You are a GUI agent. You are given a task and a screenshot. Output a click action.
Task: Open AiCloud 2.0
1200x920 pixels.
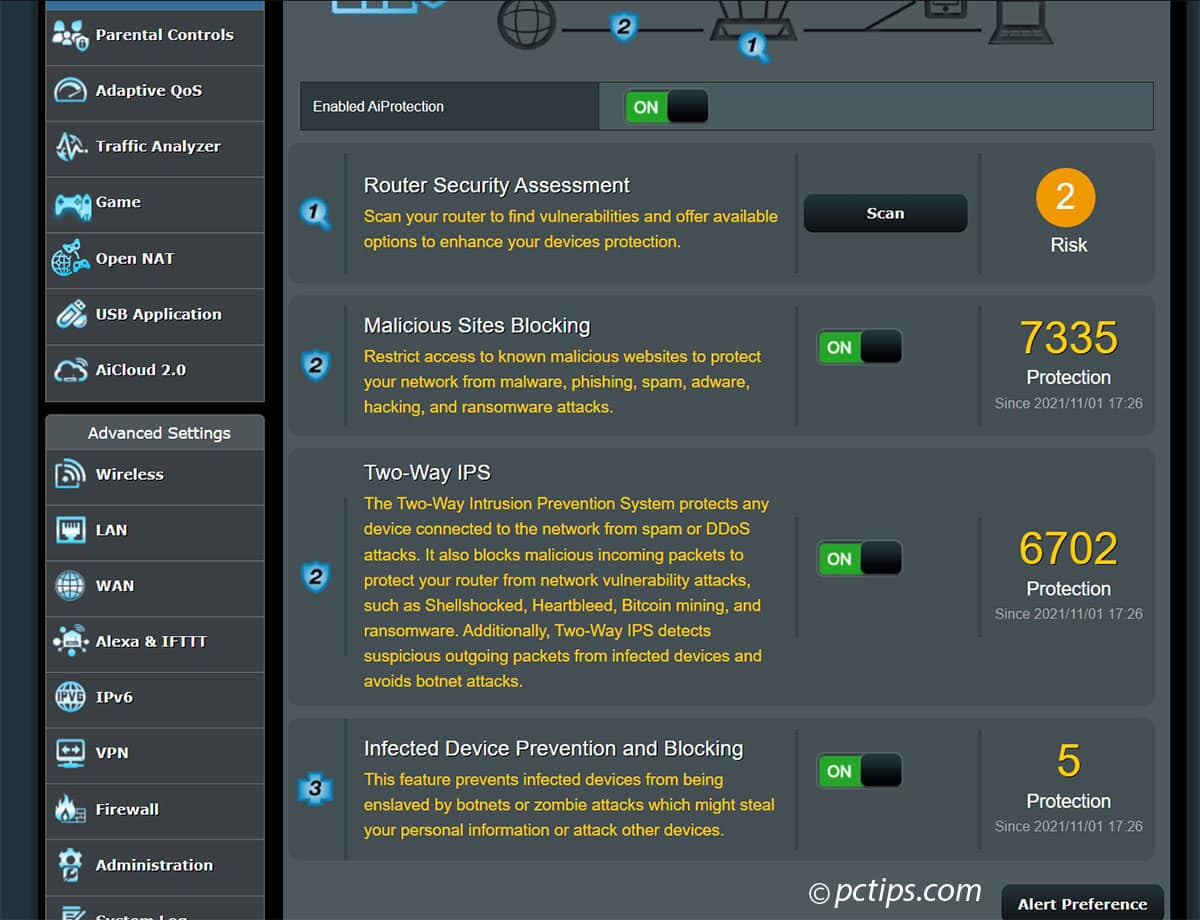(70, 370)
